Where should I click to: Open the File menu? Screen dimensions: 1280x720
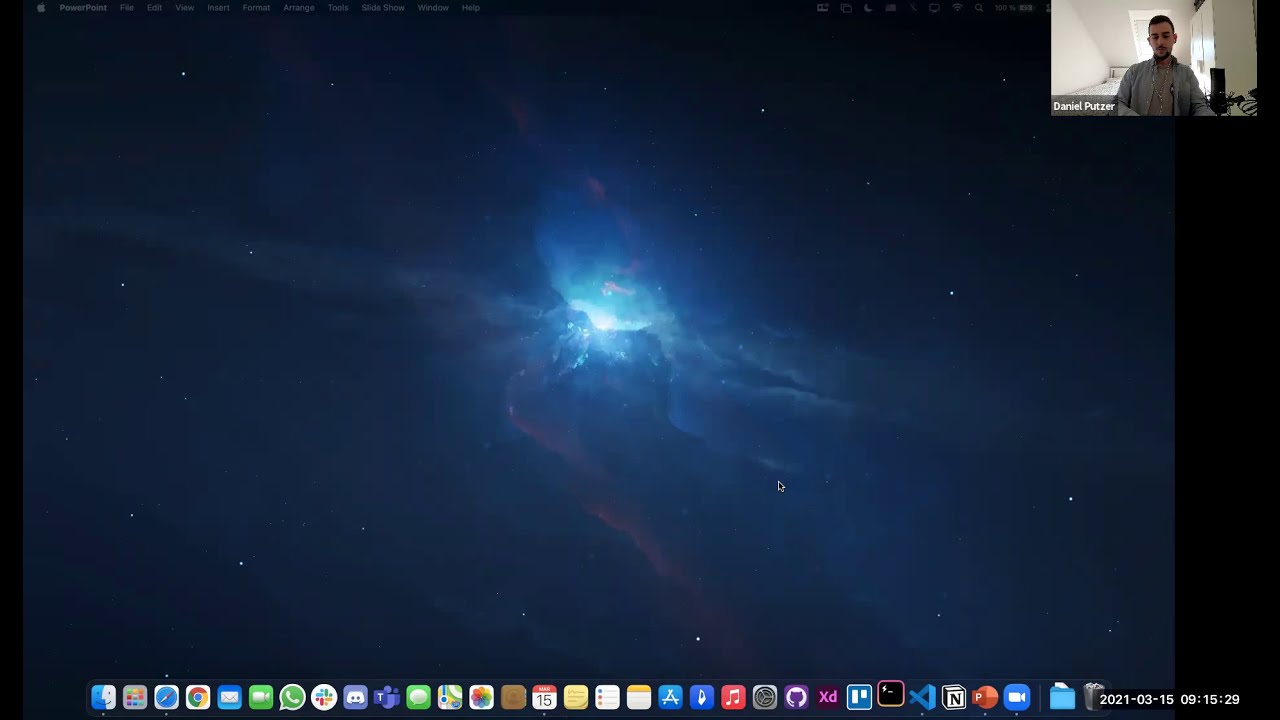click(127, 8)
